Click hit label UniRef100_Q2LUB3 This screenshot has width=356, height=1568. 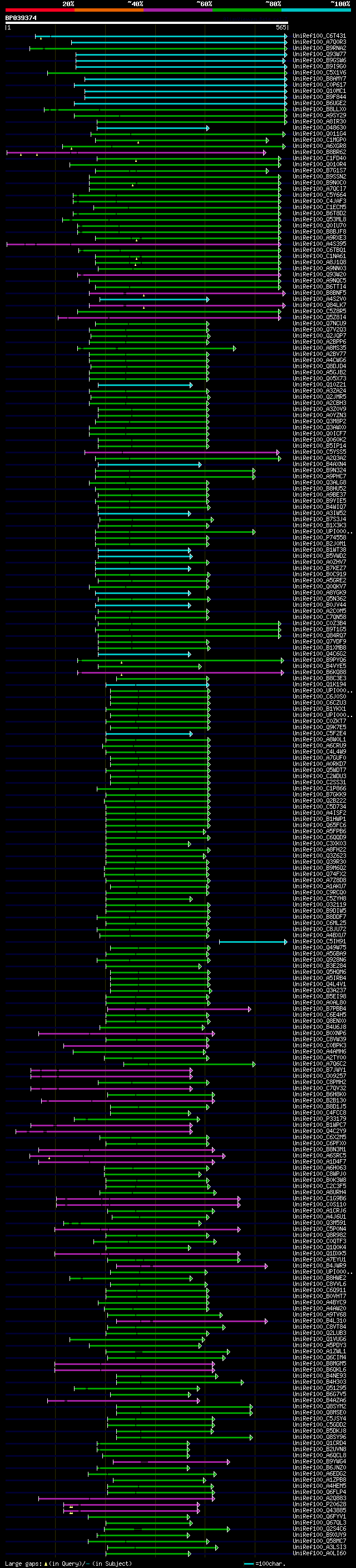(x=319, y=1333)
